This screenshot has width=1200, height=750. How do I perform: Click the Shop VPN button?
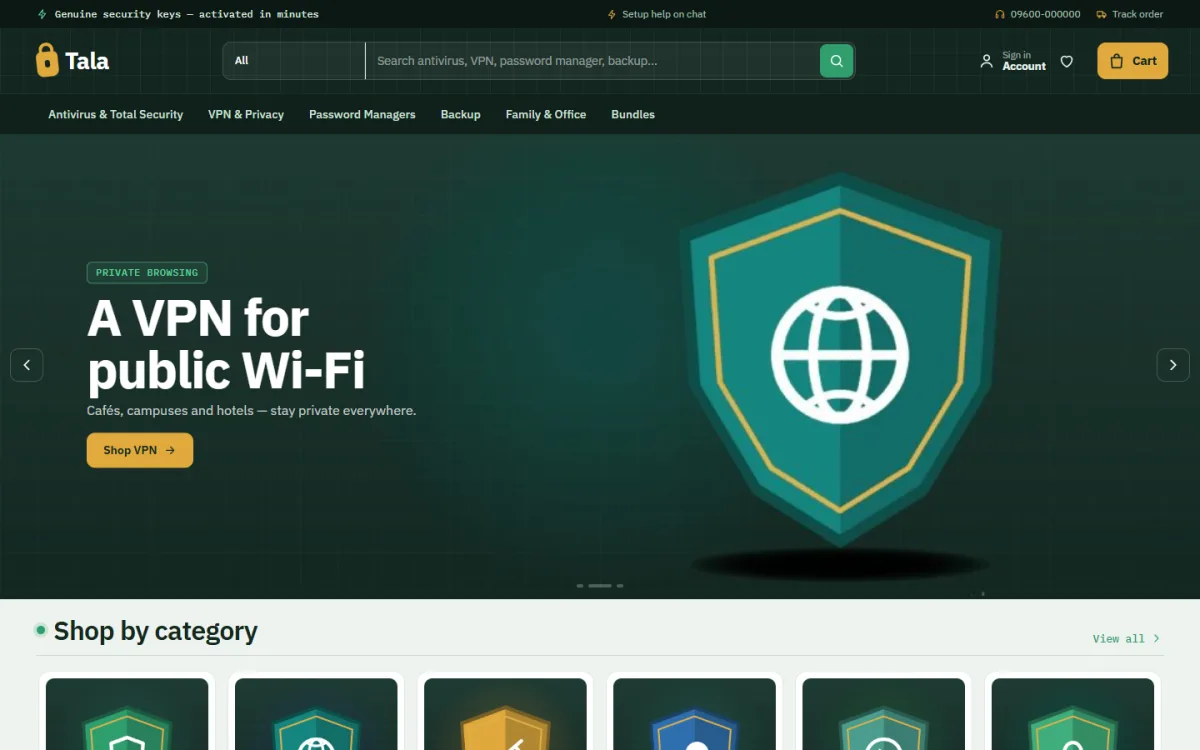pos(140,450)
